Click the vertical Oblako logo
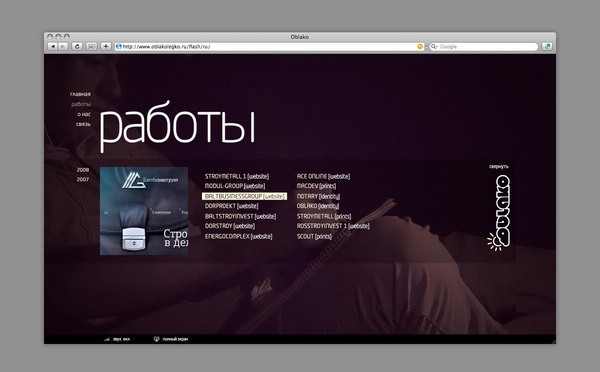This screenshot has height=372, width=600. tap(500, 213)
